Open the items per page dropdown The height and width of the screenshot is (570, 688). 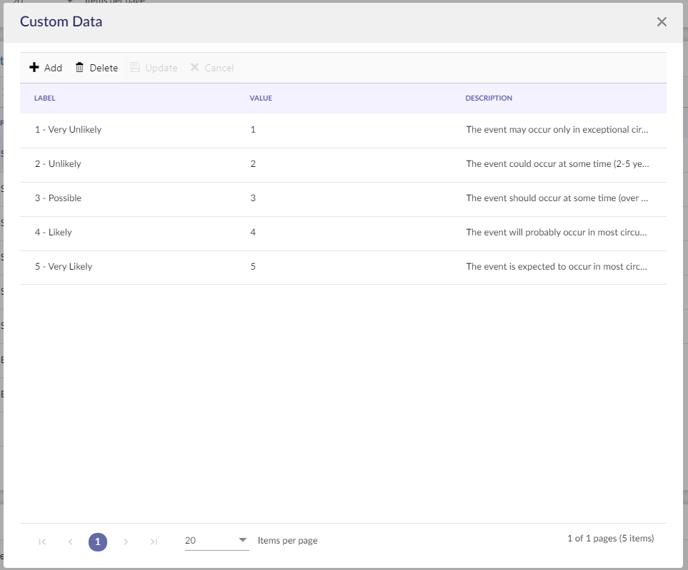[216, 541]
